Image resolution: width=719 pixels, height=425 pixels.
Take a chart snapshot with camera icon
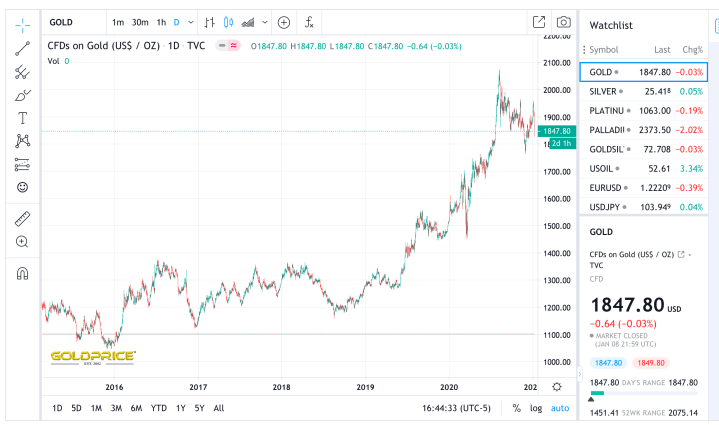click(x=564, y=22)
